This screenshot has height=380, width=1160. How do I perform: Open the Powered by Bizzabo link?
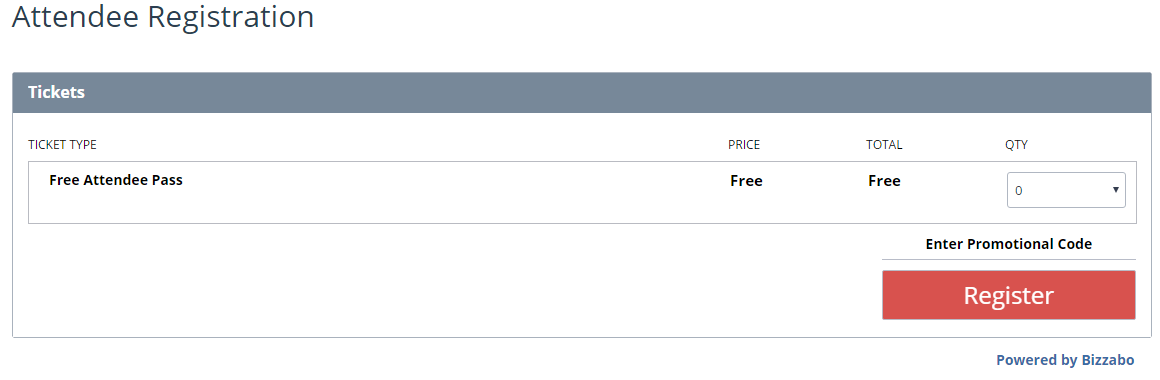(x=1065, y=360)
